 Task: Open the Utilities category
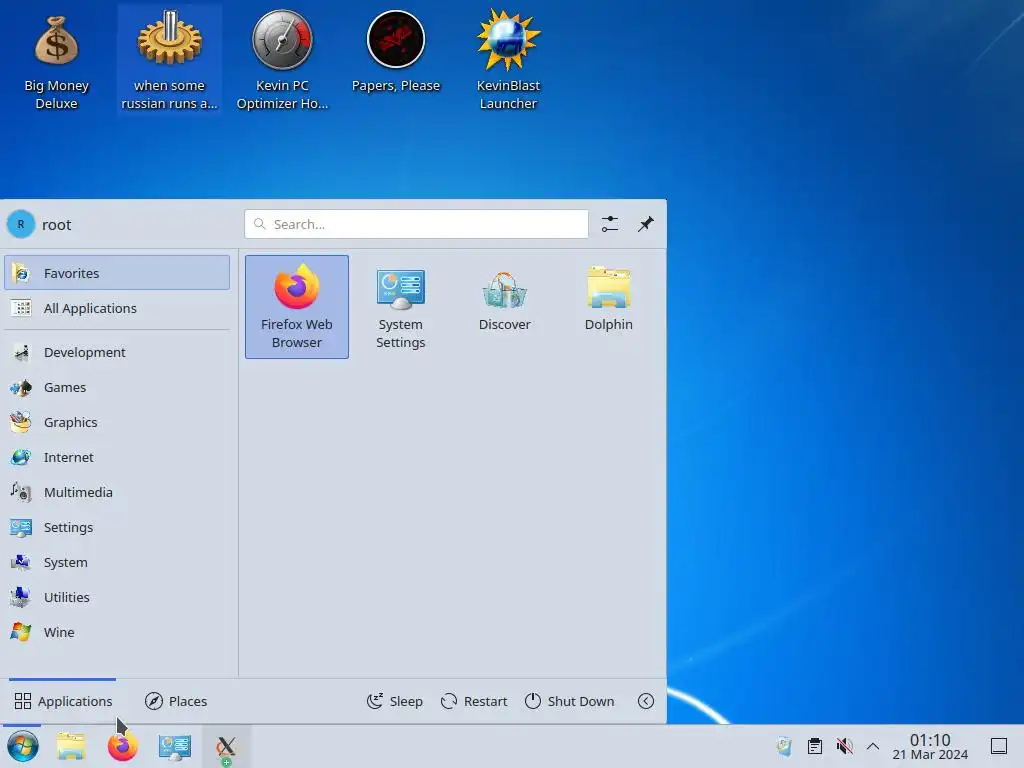[117, 598]
